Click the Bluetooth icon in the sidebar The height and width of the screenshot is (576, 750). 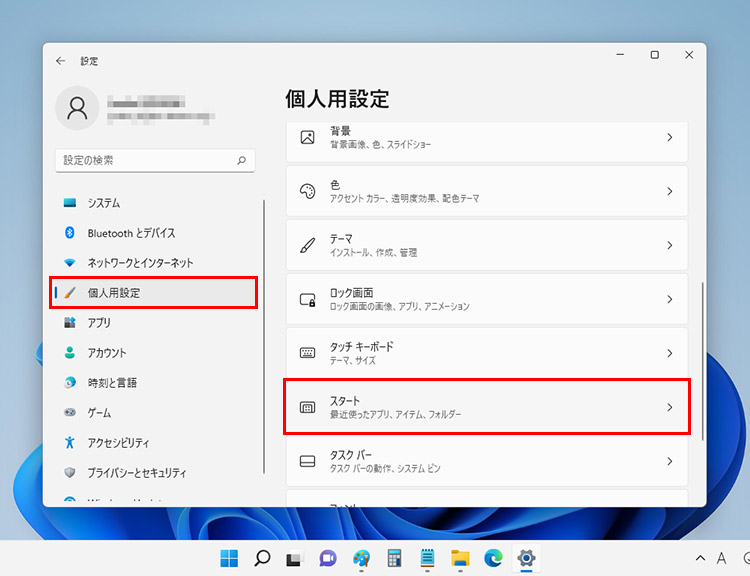point(70,233)
